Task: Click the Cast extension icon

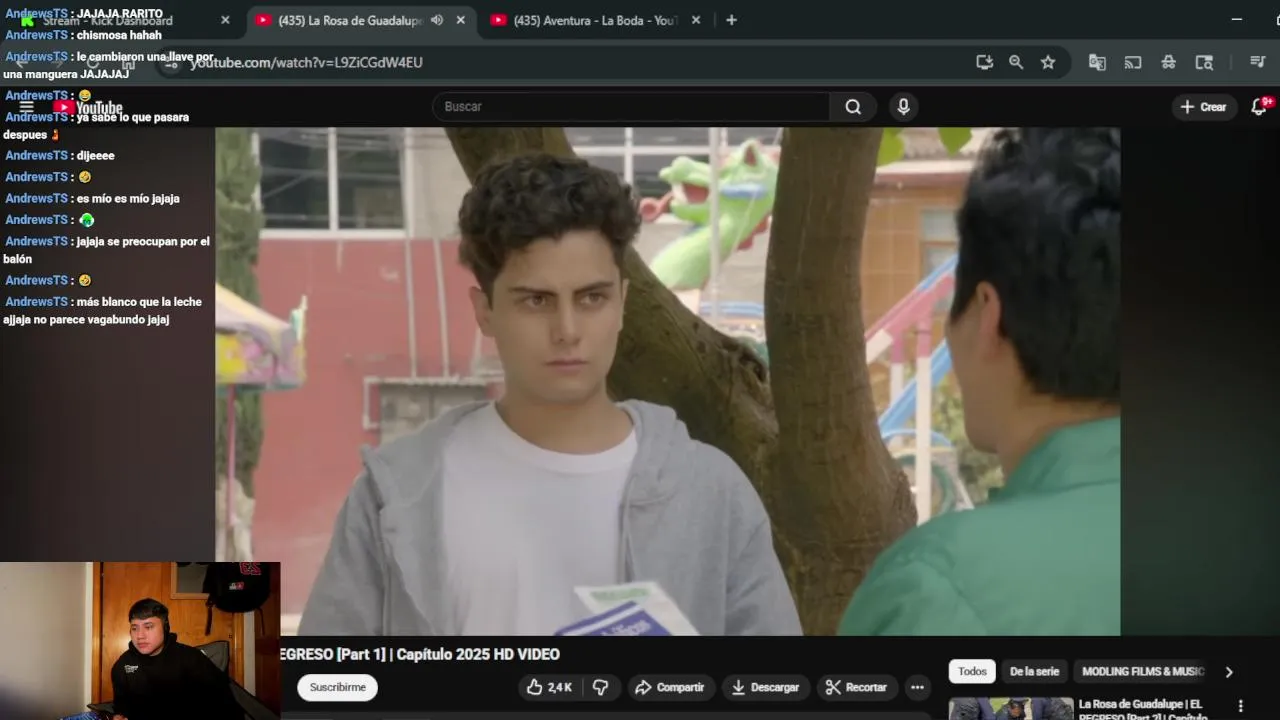Action: point(1133,62)
